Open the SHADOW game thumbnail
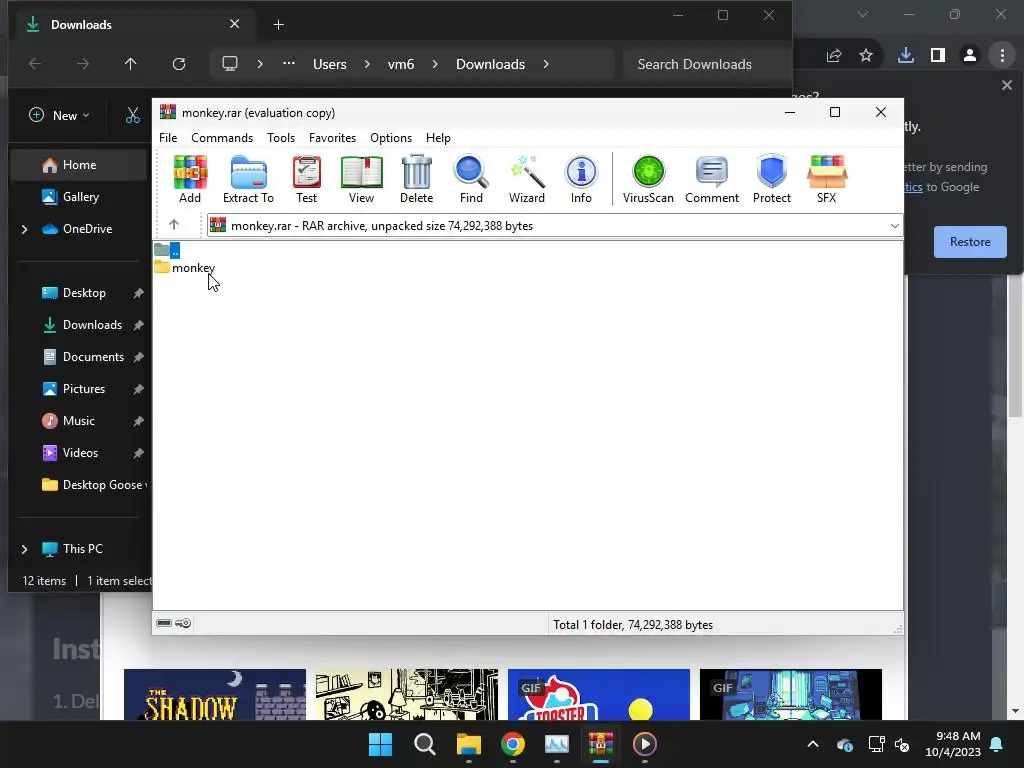This screenshot has width=1024, height=768. tap(215, 694)
